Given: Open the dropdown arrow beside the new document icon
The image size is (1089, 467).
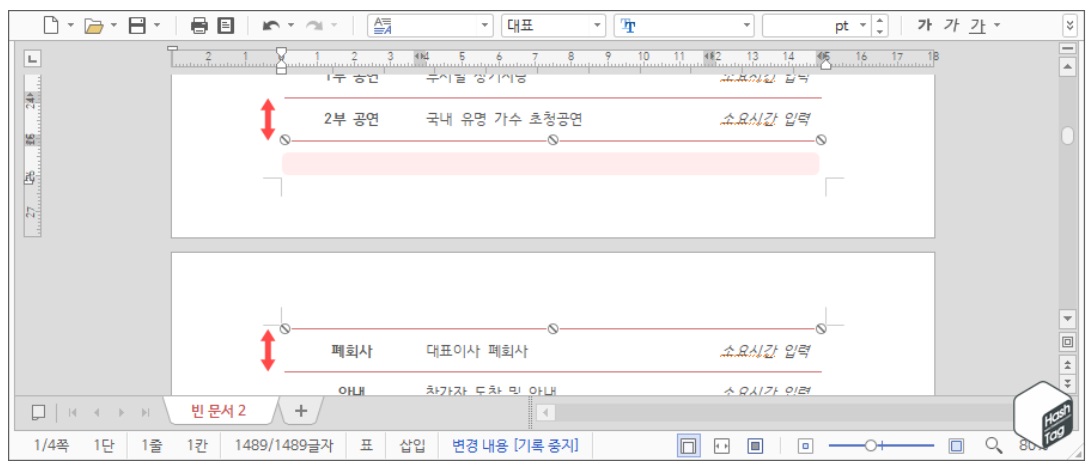Looking at the screenshot, I should pyautogui.click(x=70, y=26).
